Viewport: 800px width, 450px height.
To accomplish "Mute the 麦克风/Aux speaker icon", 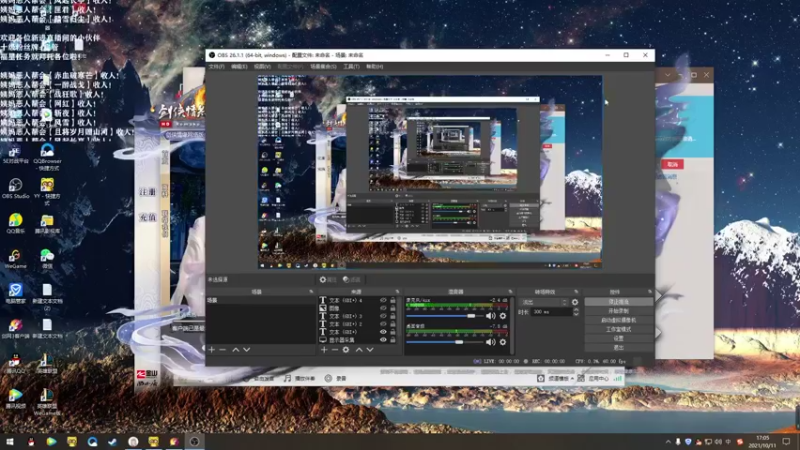I will (x=491, y=316).
